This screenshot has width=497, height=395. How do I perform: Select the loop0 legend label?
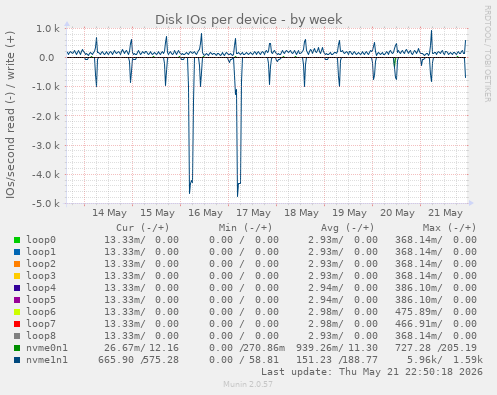[41, 240]
